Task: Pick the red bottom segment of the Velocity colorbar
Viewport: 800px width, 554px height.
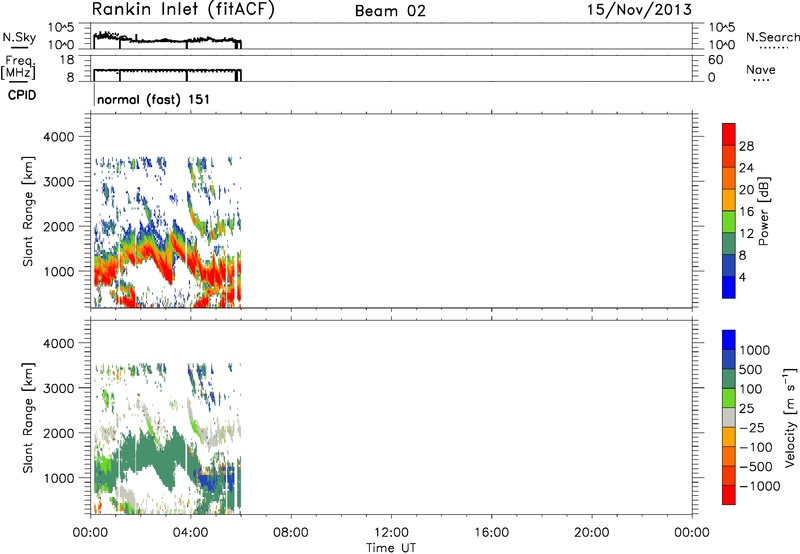Action: tap(729, 495)
